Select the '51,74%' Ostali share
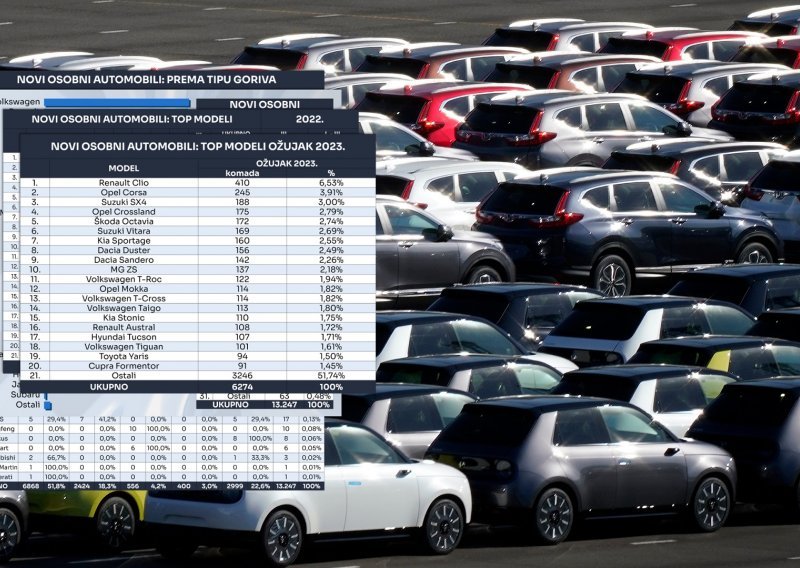This screenshot has height=568, width=800. pos(331,376)
